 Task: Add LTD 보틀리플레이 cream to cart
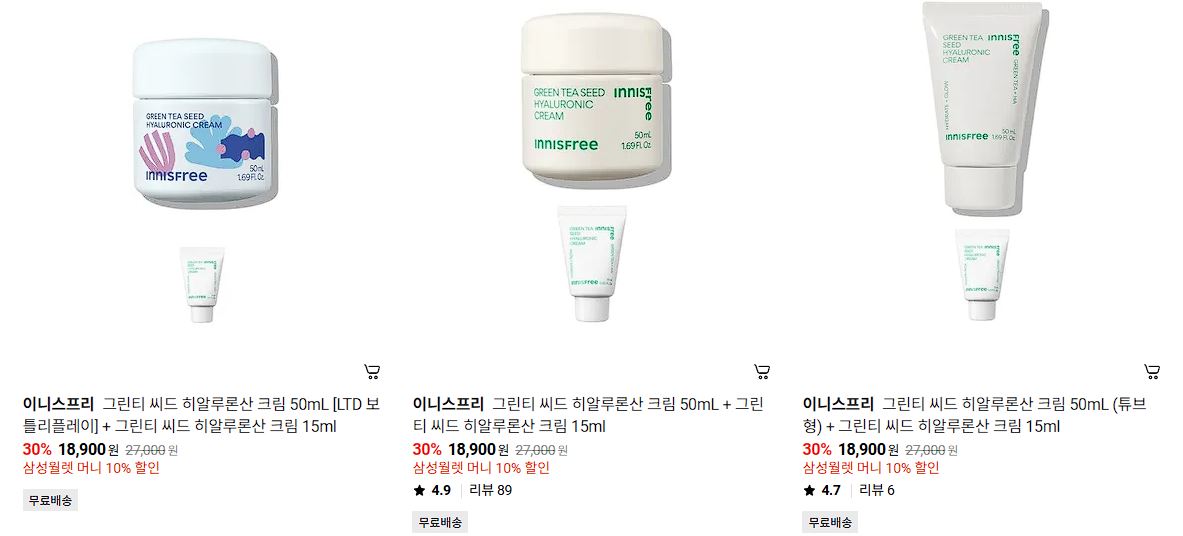point(372,371)
